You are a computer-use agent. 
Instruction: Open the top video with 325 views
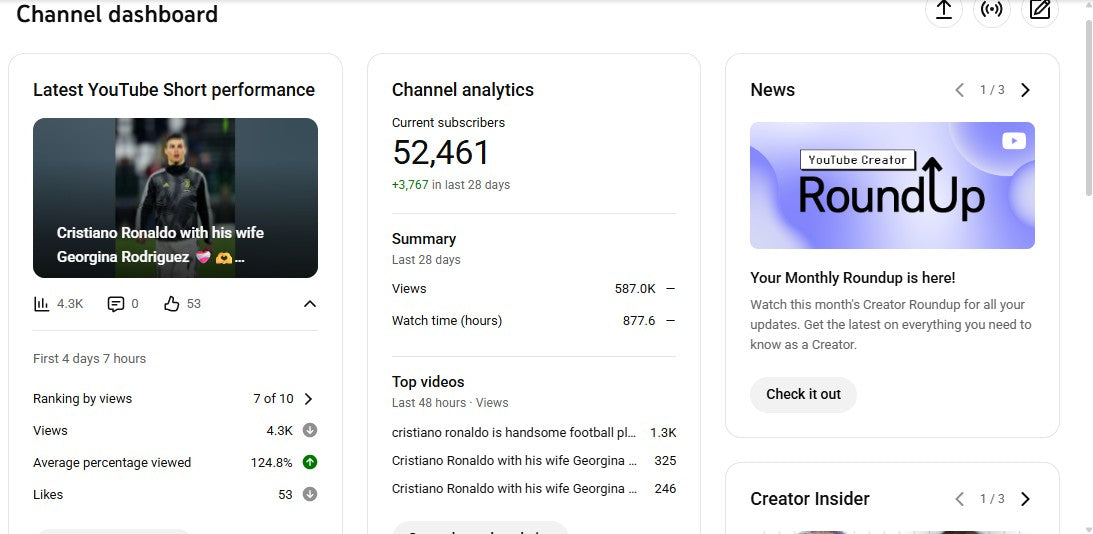(x=514, y=461)
